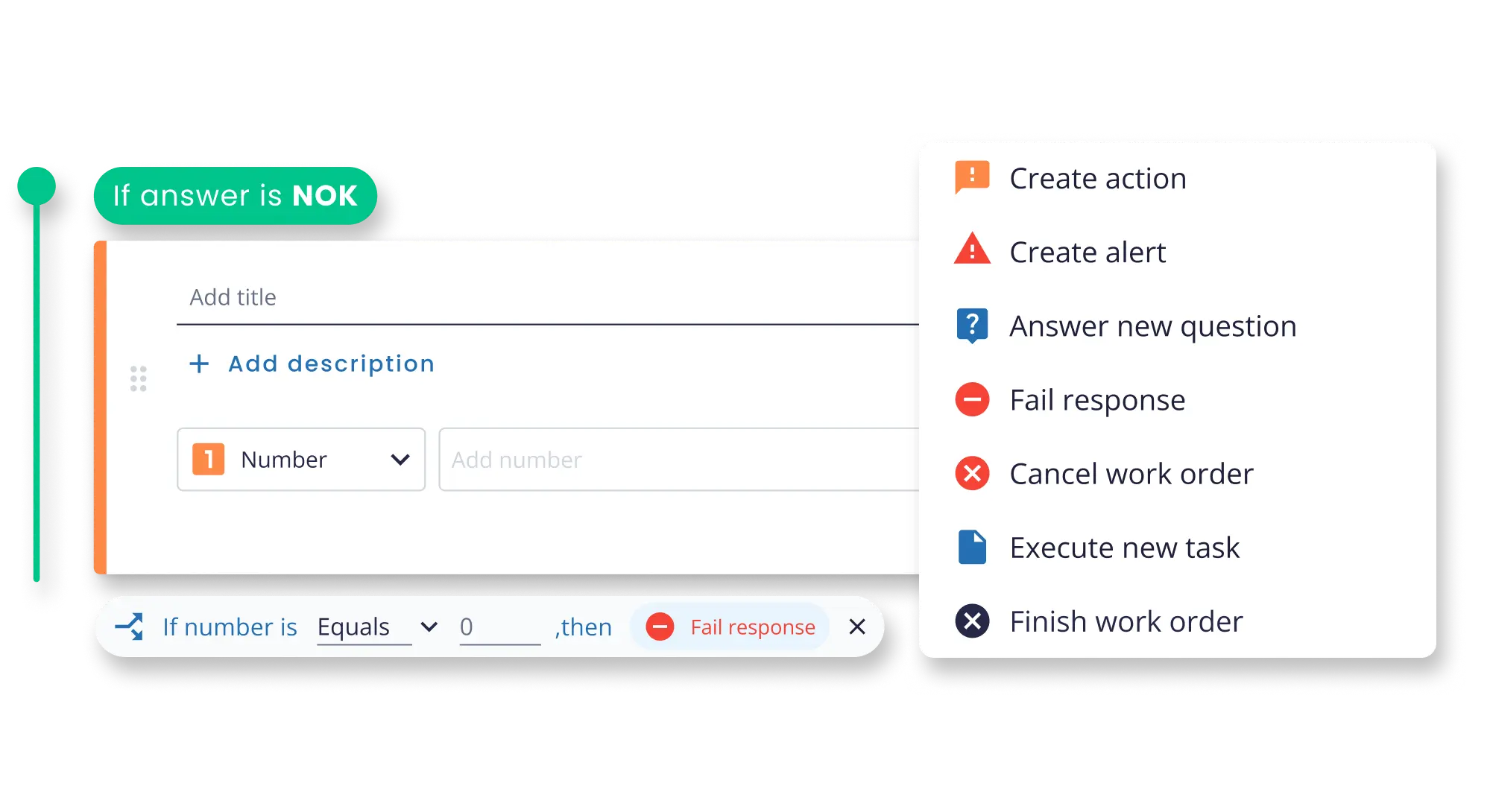Select Execute new task from menu
This screenshot has width=1493, height=812.
pyautogui.click(x=1128, y=546)
